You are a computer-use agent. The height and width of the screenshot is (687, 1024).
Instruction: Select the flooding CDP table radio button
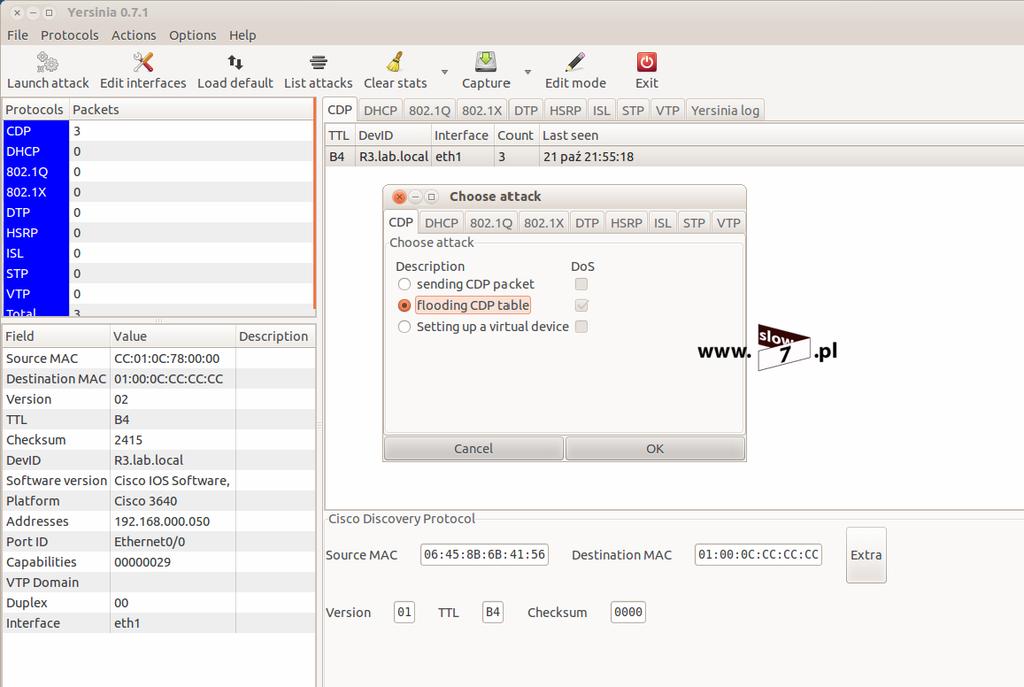coord(404,305)
